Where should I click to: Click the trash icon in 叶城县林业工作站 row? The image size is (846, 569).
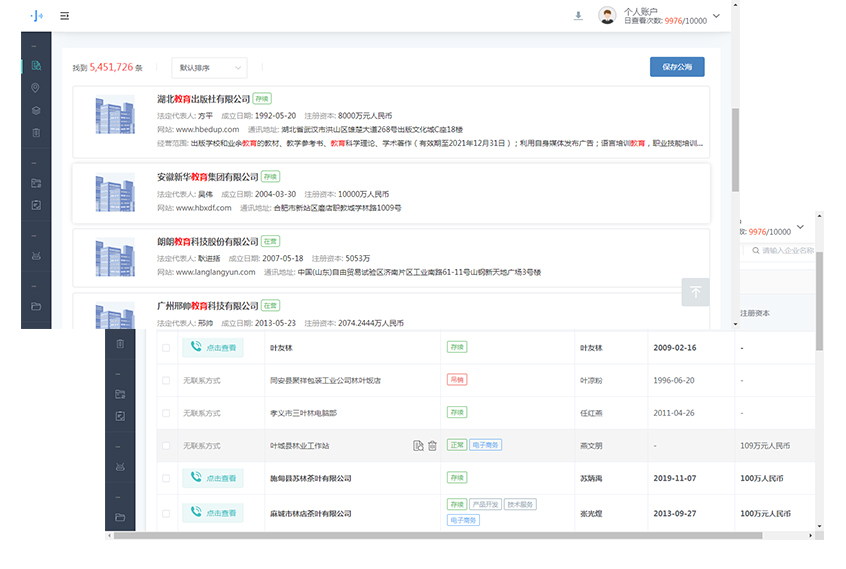pos(433,445)
